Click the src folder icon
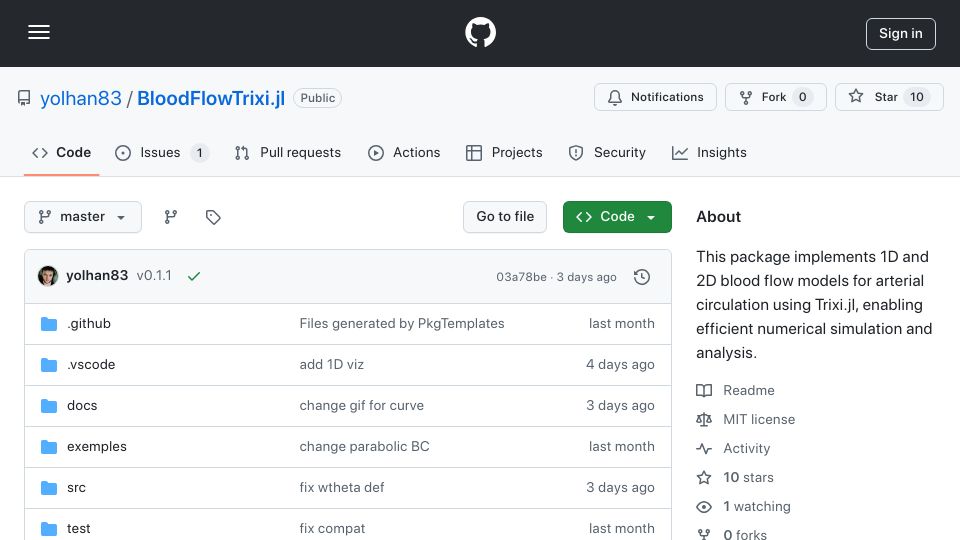The height and width of the screenshot is (540, 960). click(49, 488)
